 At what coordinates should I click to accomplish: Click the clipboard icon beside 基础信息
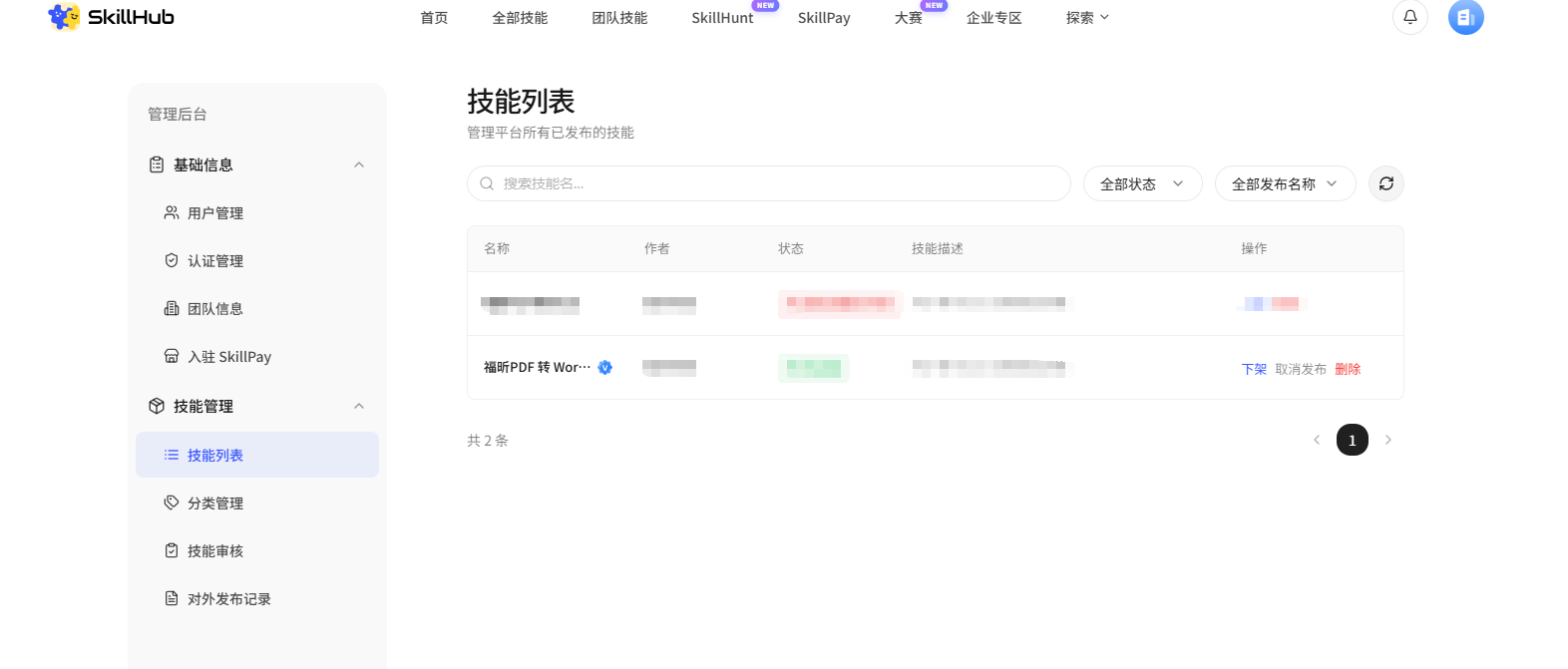click(157, 165)
